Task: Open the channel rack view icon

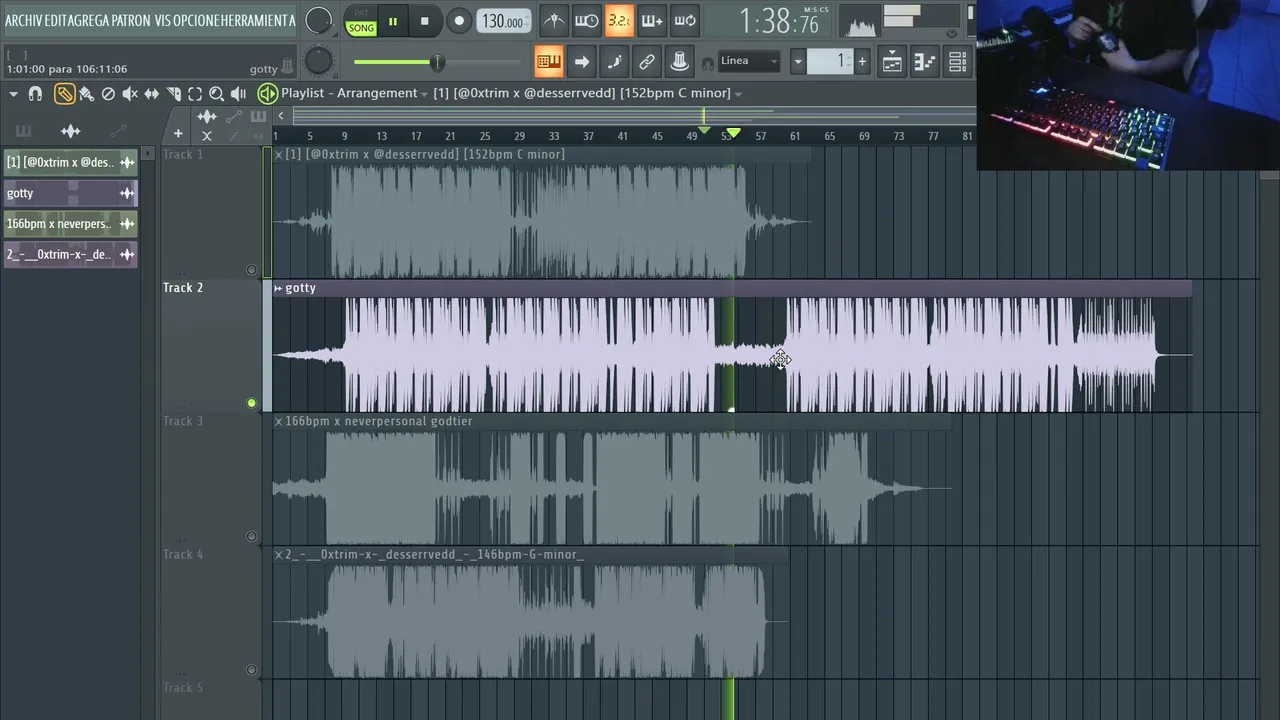Action: 957,62
